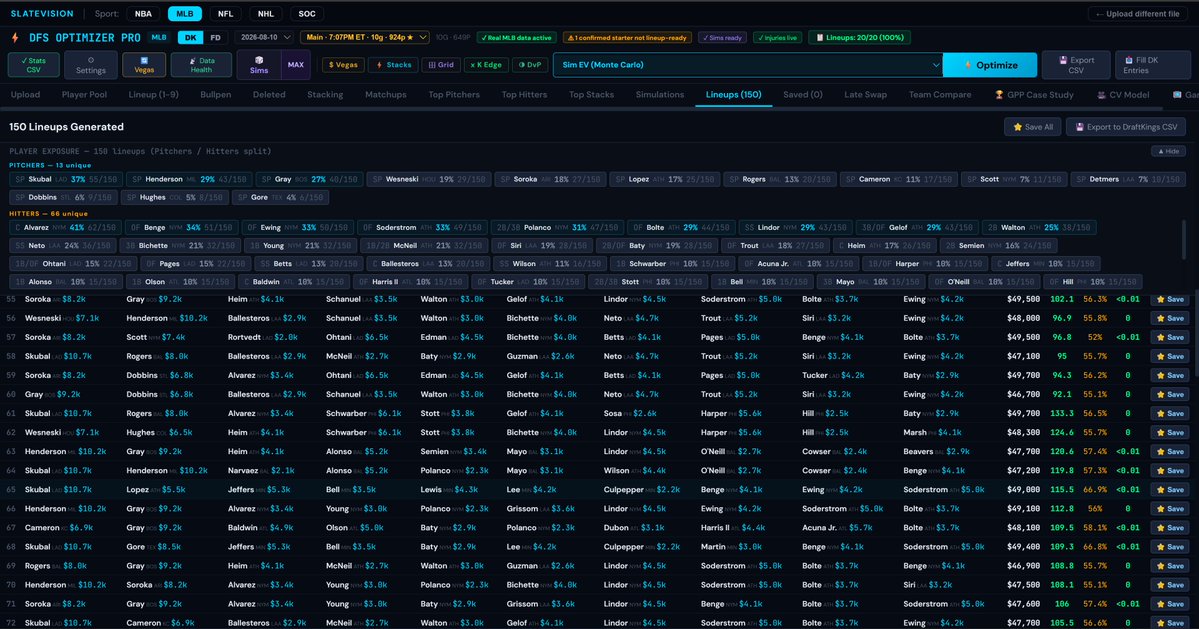Screen dimensions: 1199x629
Task: Open the Top Pitchers tab
Action: (x=454, y=95)
